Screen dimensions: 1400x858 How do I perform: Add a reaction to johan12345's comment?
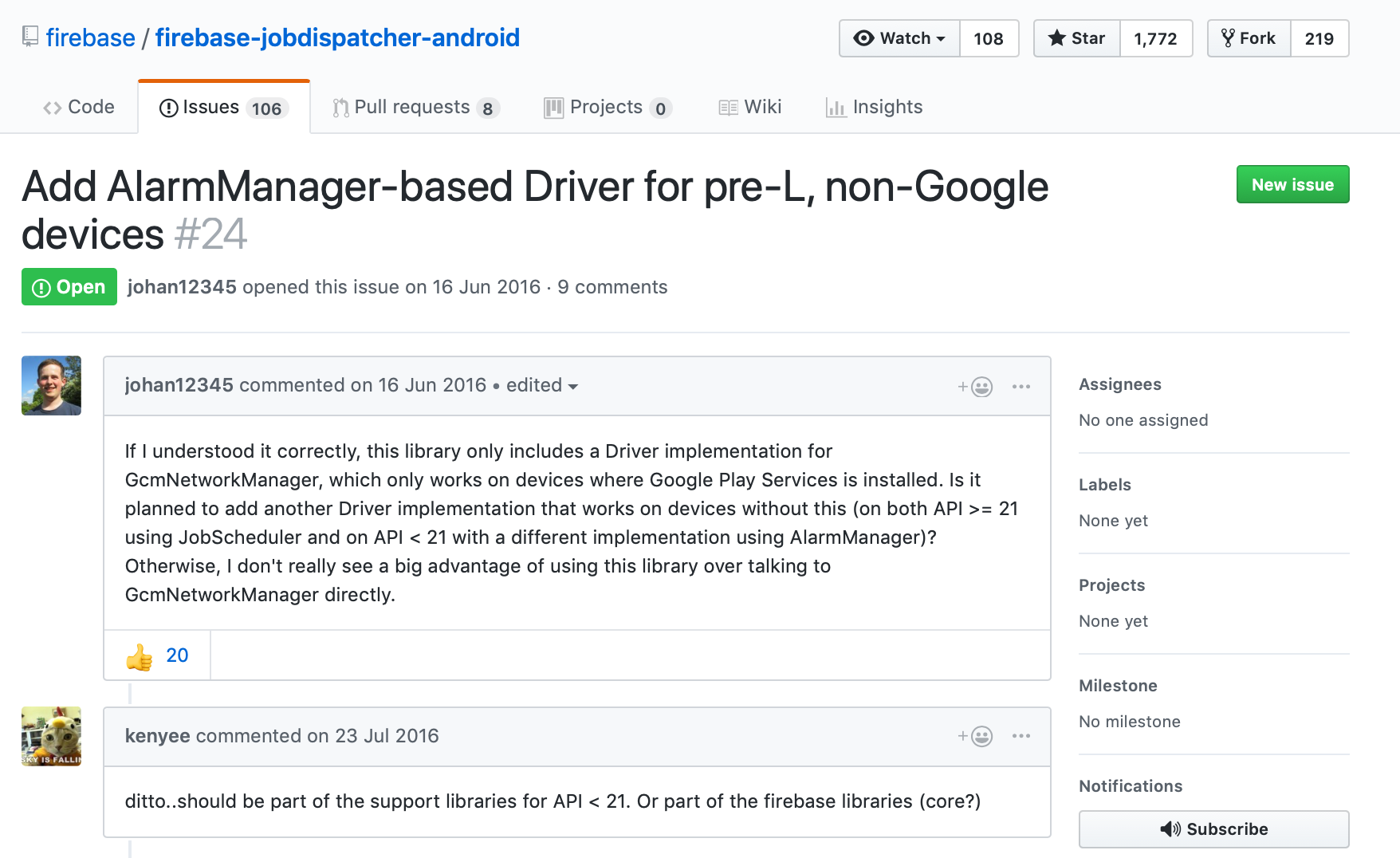(975, 386)
